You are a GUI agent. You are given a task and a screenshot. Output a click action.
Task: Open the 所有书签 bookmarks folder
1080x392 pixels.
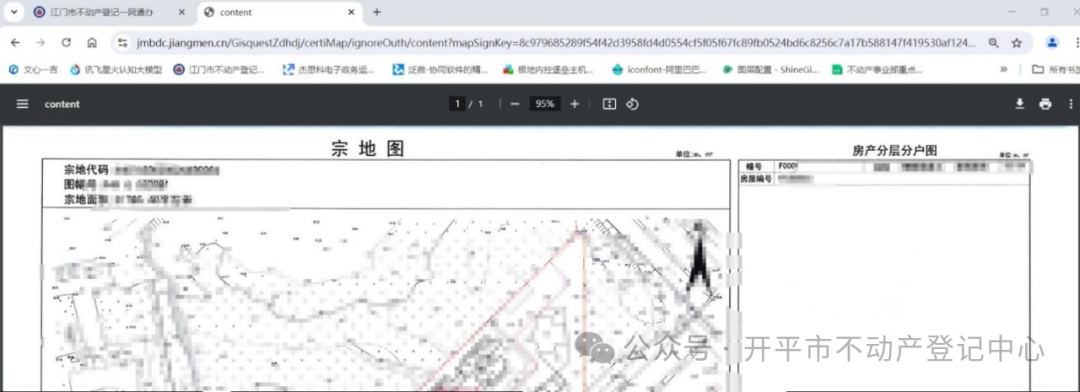[1054, 69]
